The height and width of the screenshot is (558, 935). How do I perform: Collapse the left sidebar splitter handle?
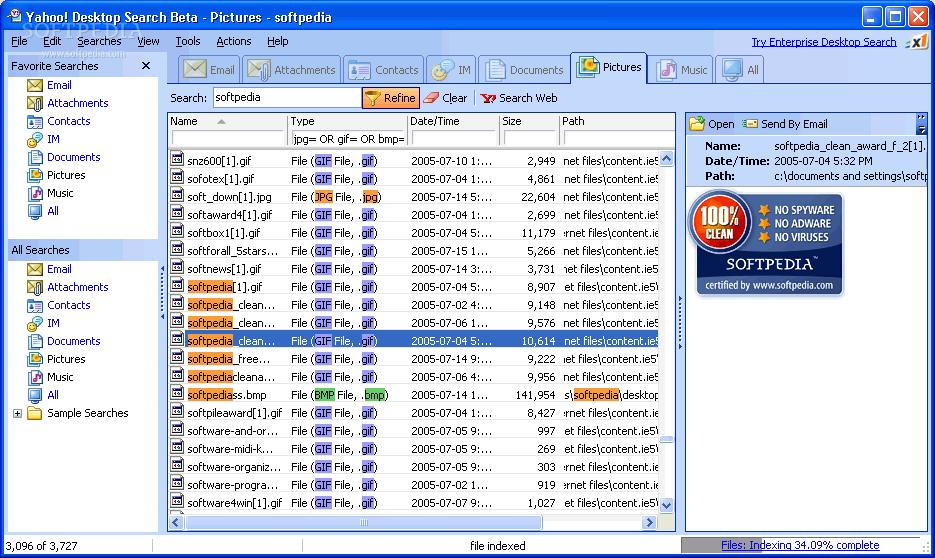(x=162, y=292)
